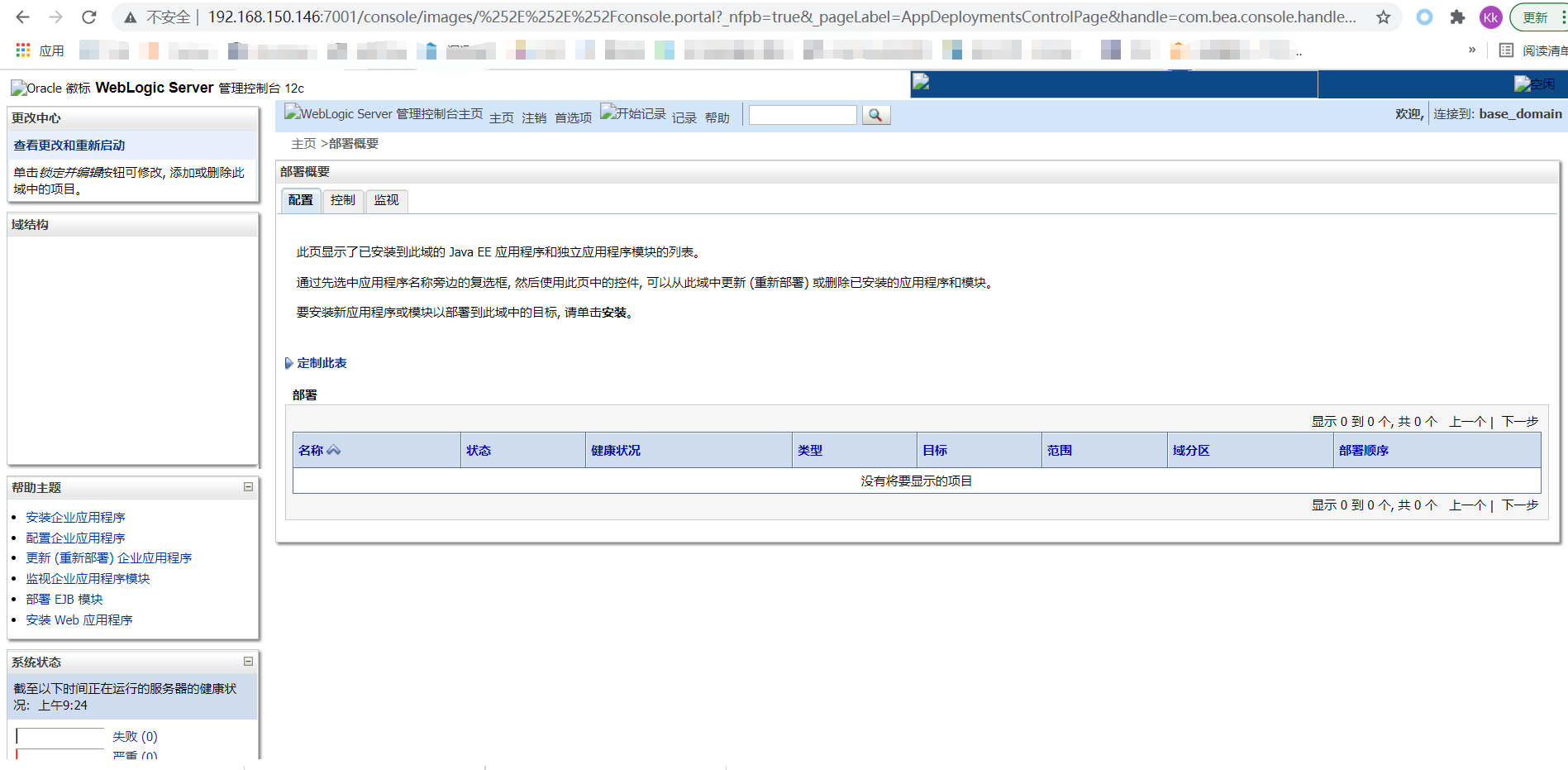Reload the current page
This screenshot has width=1568, height=770.
[x=89, y=17]
